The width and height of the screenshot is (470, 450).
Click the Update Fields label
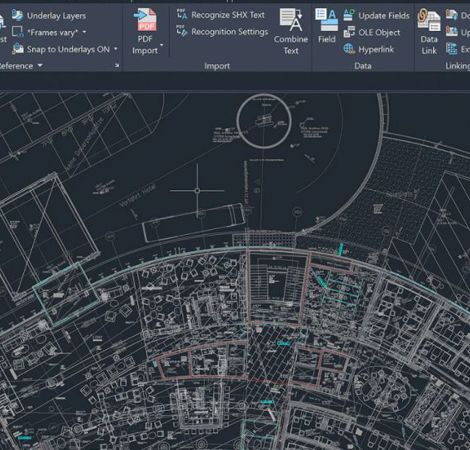click(384, 16)
